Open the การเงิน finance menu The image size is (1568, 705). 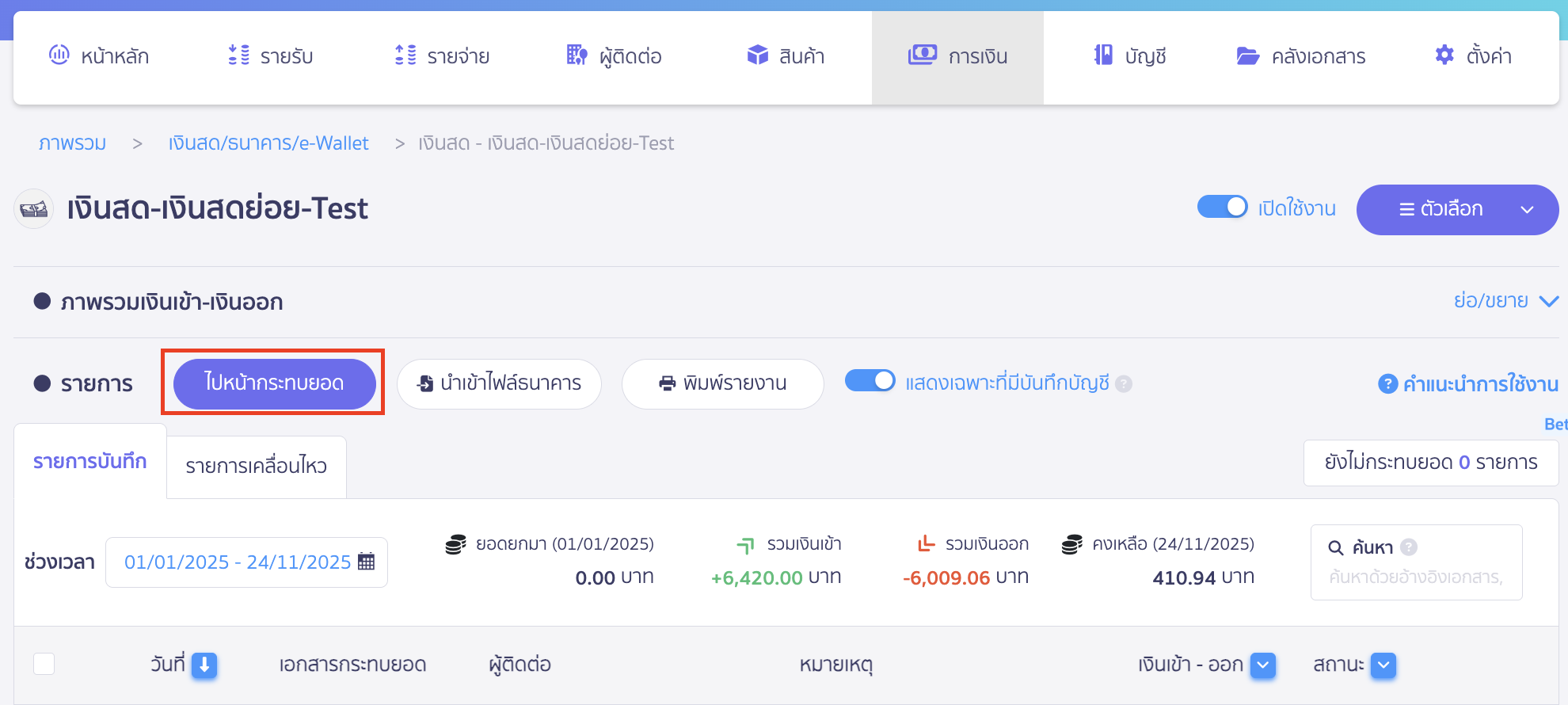pyautogui.click(x=957, y=56)
